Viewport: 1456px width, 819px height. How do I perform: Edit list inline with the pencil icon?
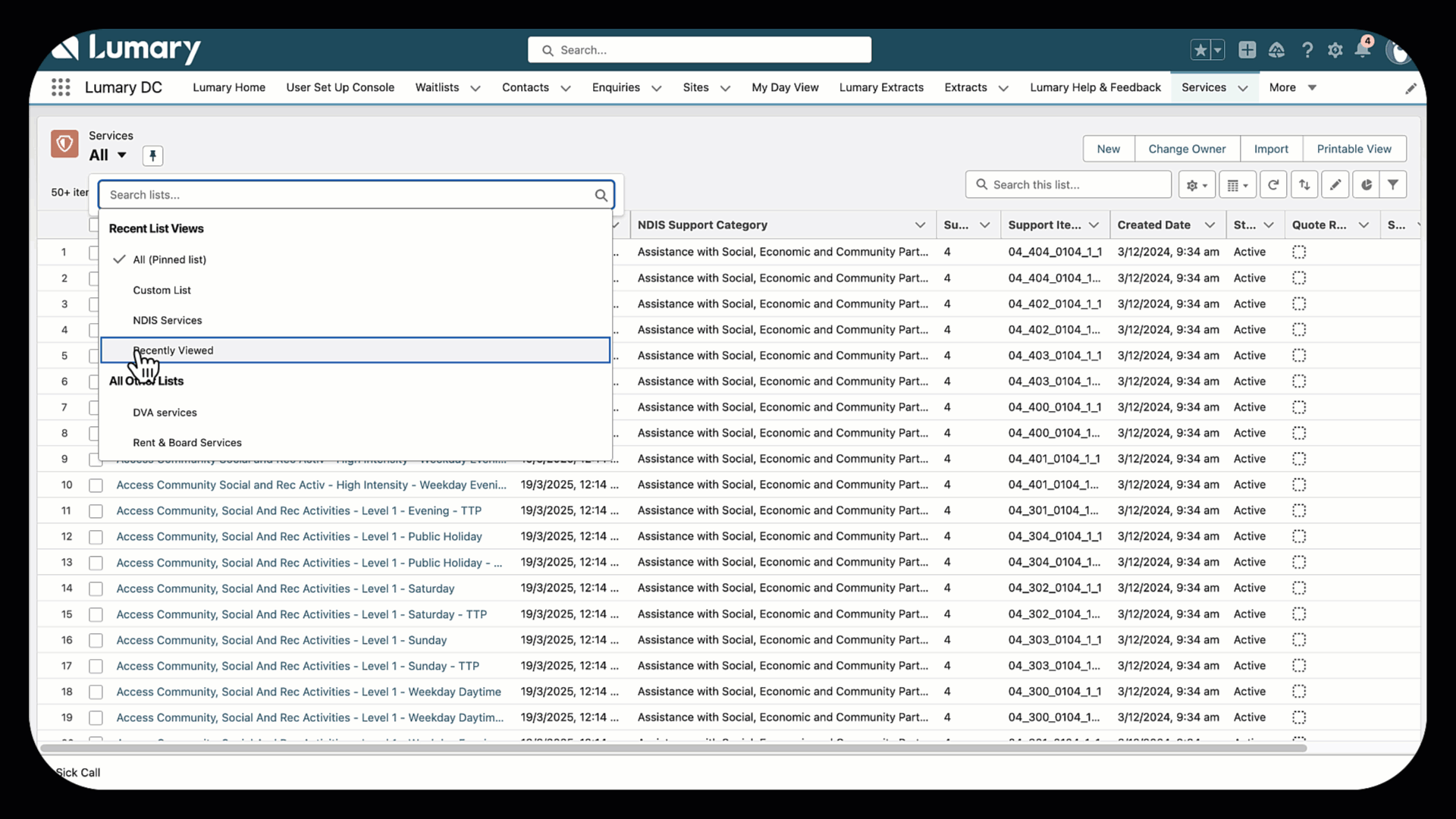1335,184
